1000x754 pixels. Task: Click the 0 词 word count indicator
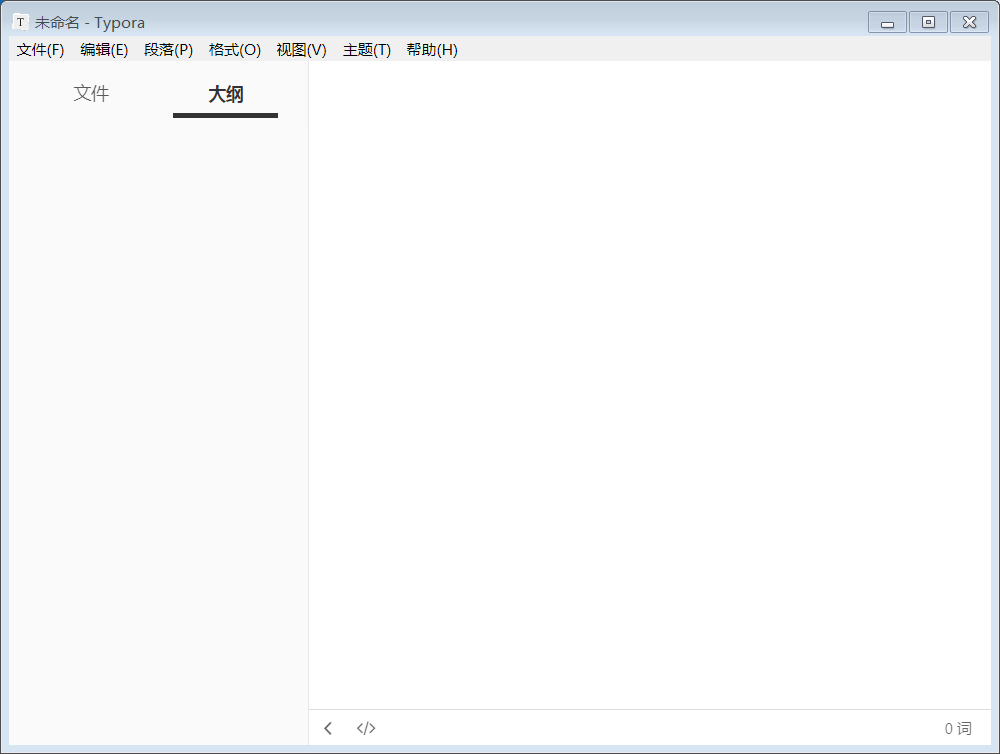pos(956,728)
